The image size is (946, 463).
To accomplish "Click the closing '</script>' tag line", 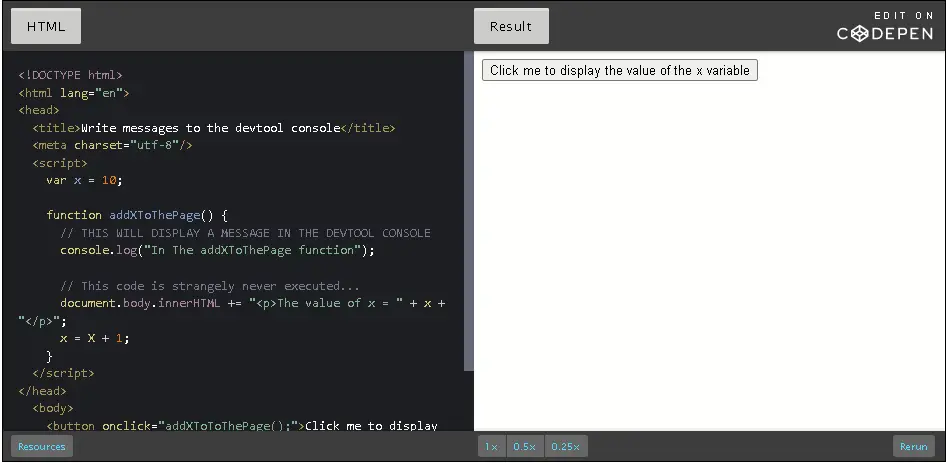I will (63, 374).
